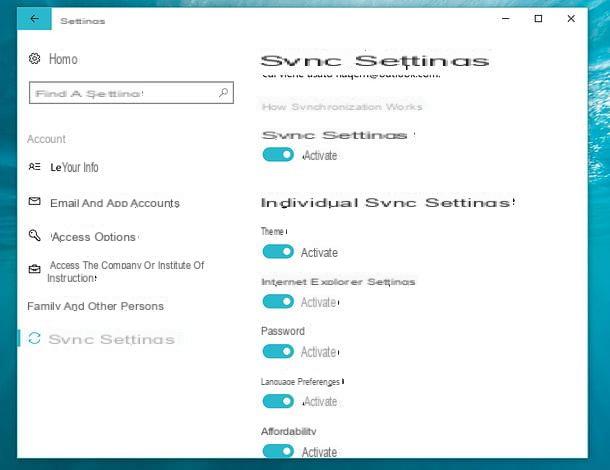
Task: Open Family And Other Persons section
Action: (95, 306)
